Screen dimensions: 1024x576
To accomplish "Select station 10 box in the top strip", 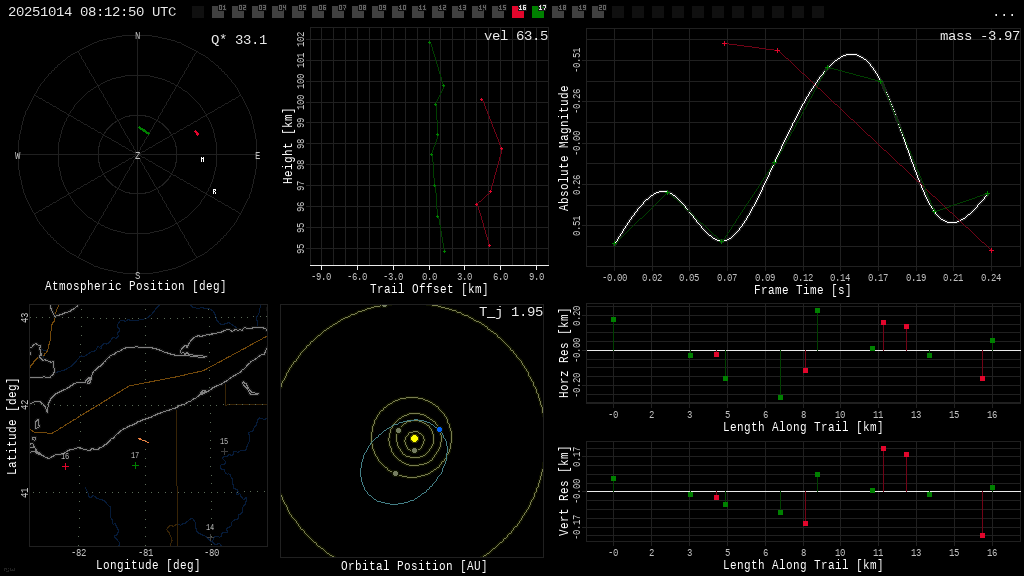I will click(x=398, y=12).
